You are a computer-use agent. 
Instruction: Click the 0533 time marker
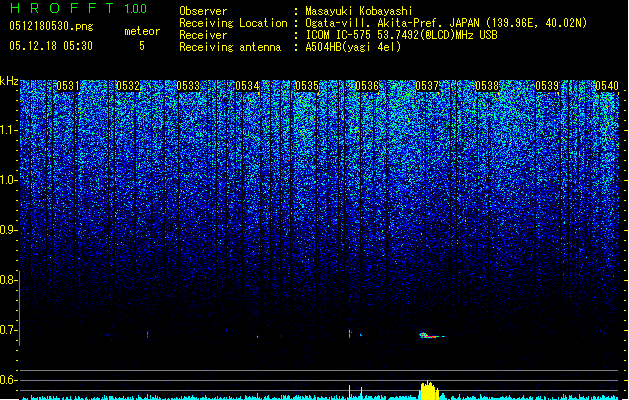point(188,86)
